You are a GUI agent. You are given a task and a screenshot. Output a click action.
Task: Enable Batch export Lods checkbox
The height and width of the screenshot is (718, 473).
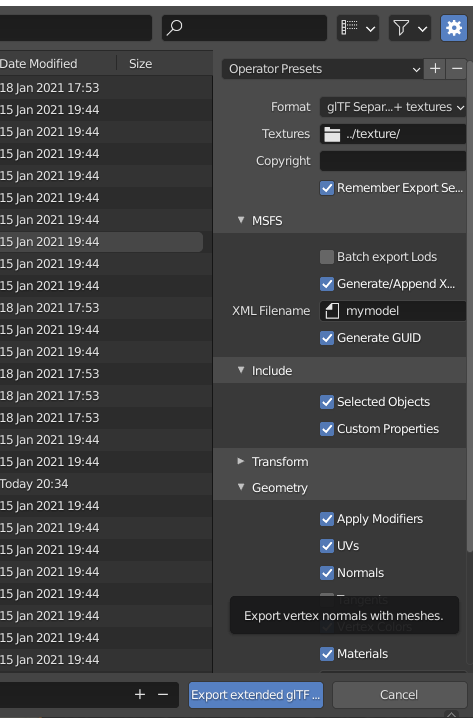pos(326,257)
